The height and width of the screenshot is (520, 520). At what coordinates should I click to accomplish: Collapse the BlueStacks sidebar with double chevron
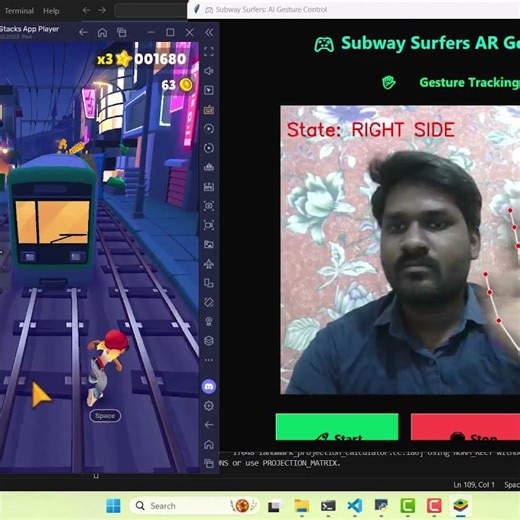(209, 32)
